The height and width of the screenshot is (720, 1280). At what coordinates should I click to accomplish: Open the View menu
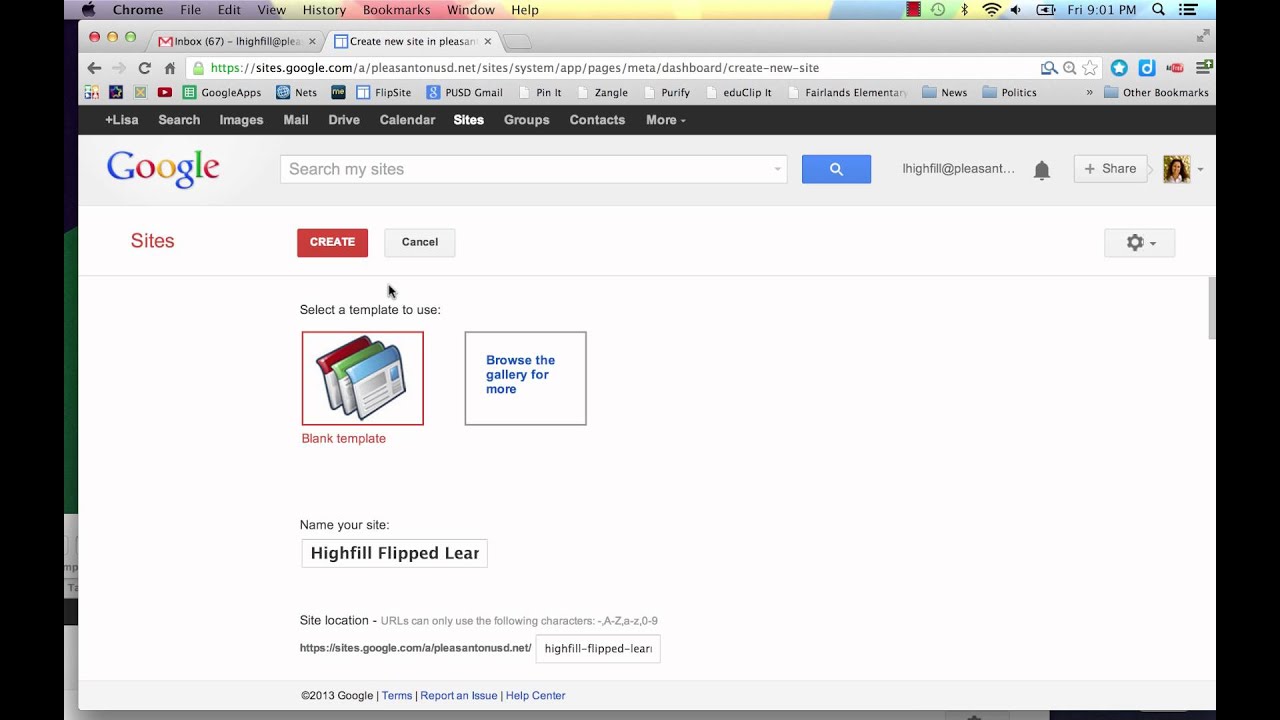point(271,10)
